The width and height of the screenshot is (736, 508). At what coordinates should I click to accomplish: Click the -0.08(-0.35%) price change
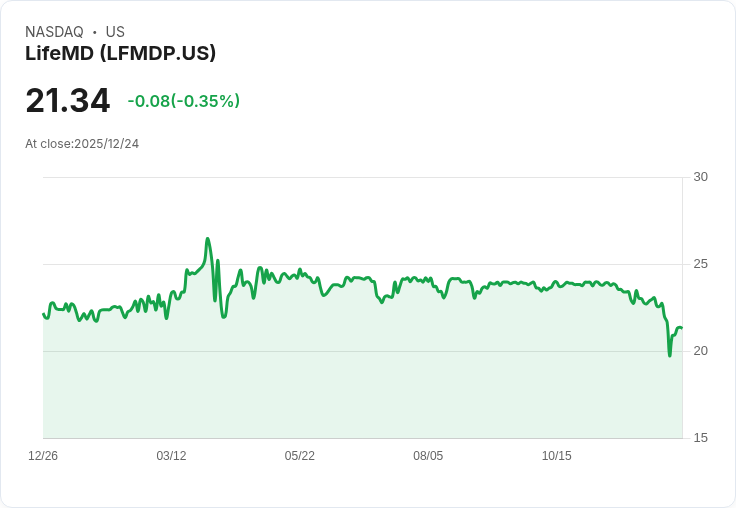coord(183,101)
